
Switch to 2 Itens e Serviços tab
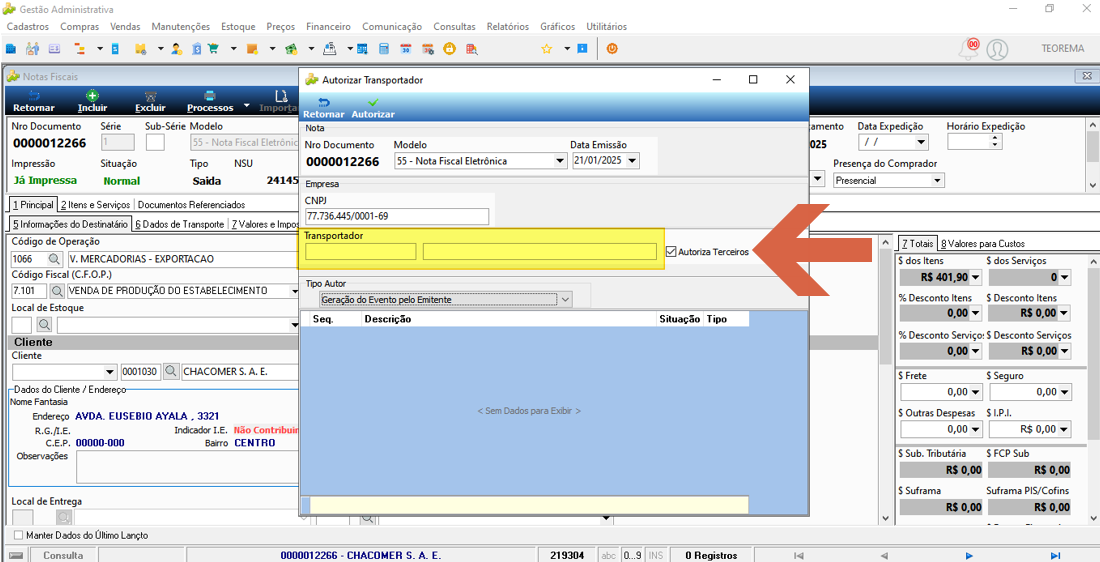[95, 205]
